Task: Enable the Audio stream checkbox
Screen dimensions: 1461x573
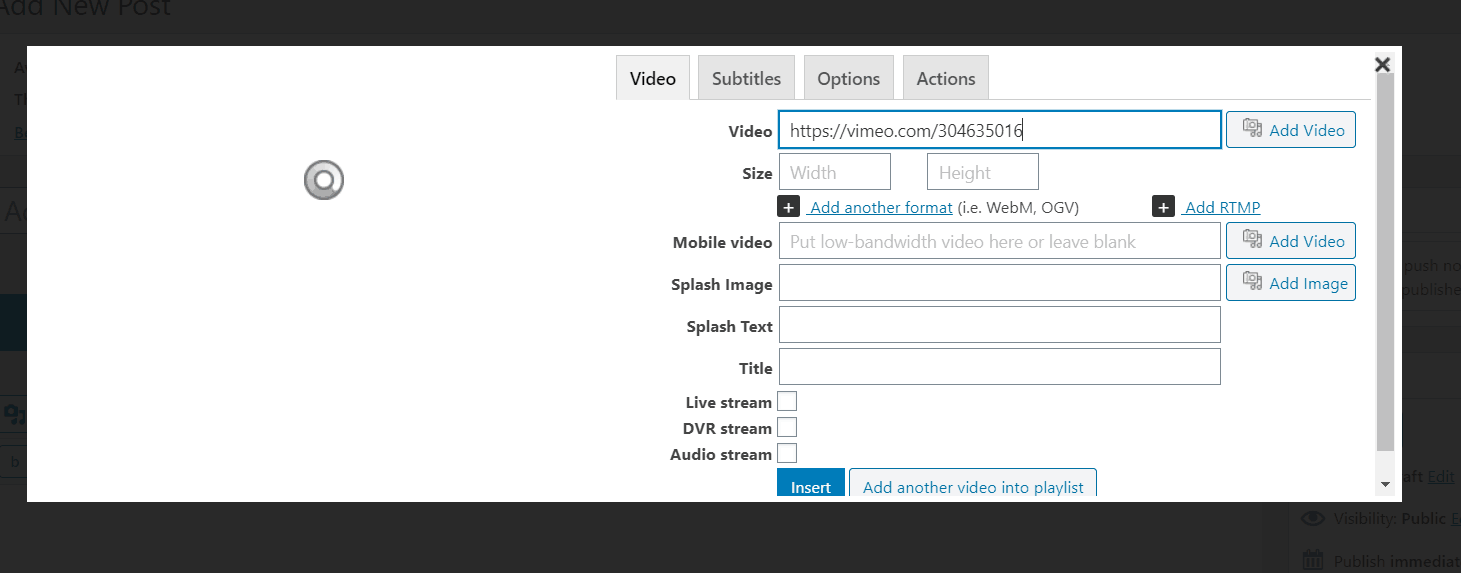Action: tap(787, 453)
